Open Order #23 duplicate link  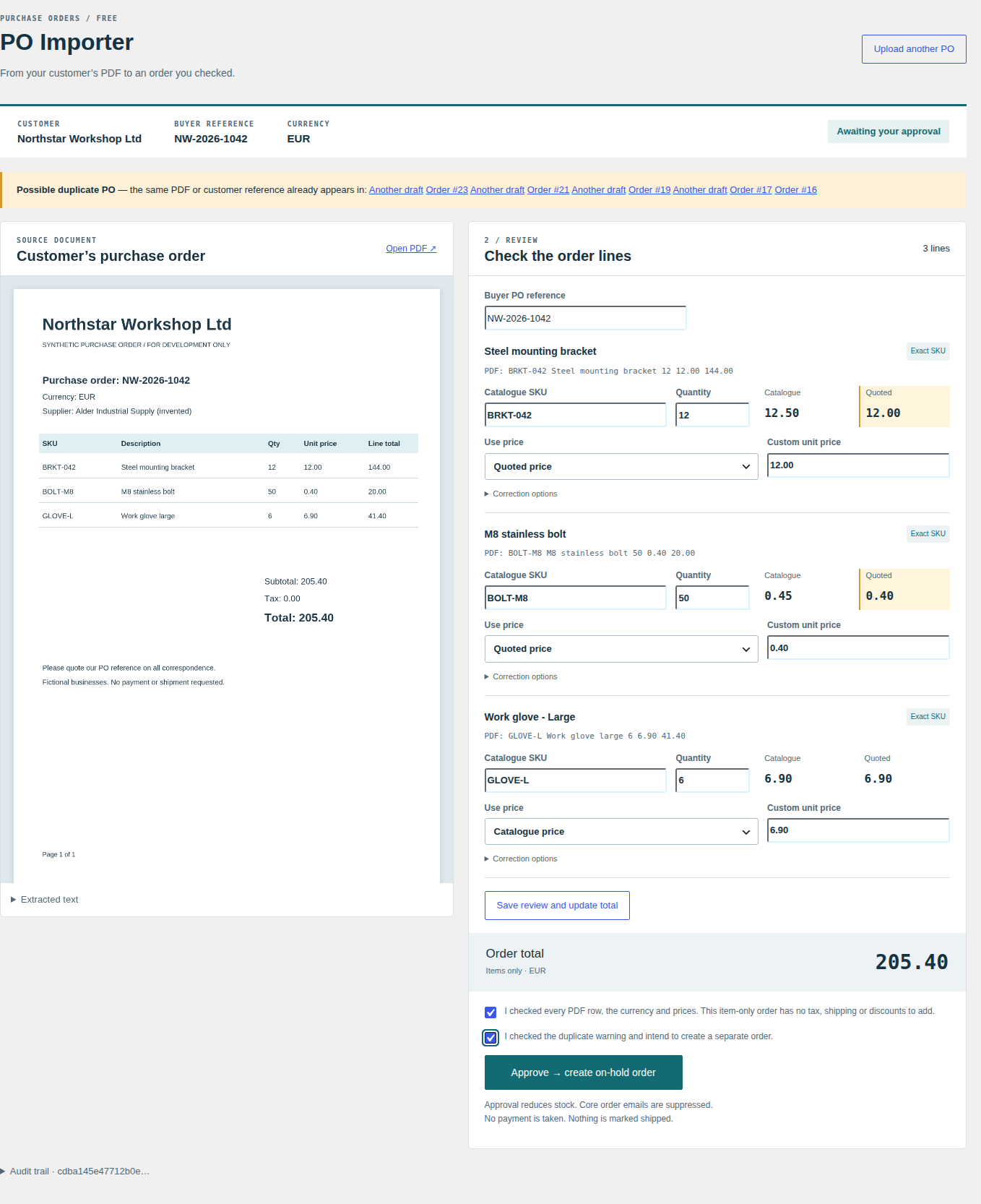446,190
